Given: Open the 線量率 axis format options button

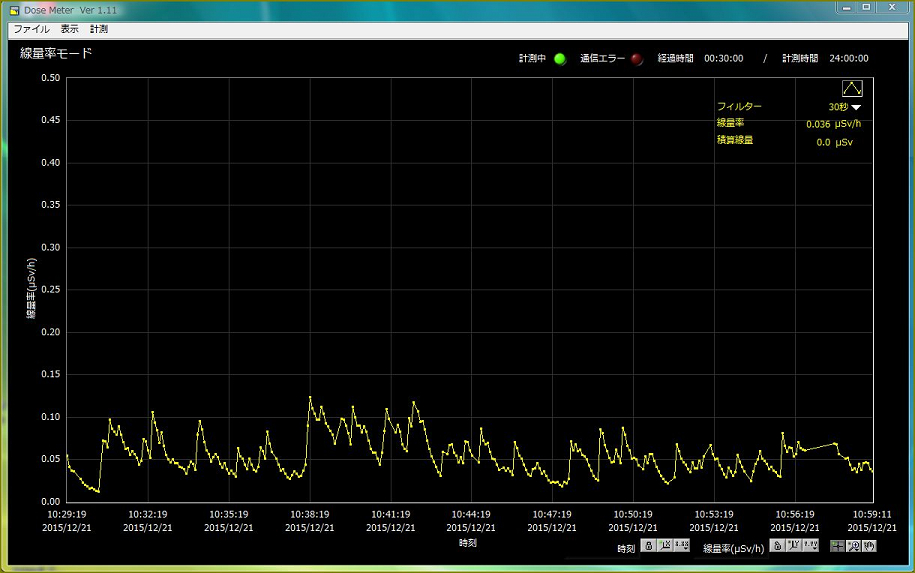Looking at the screenshot, I should pyautogui.click(x=810, y=546).
